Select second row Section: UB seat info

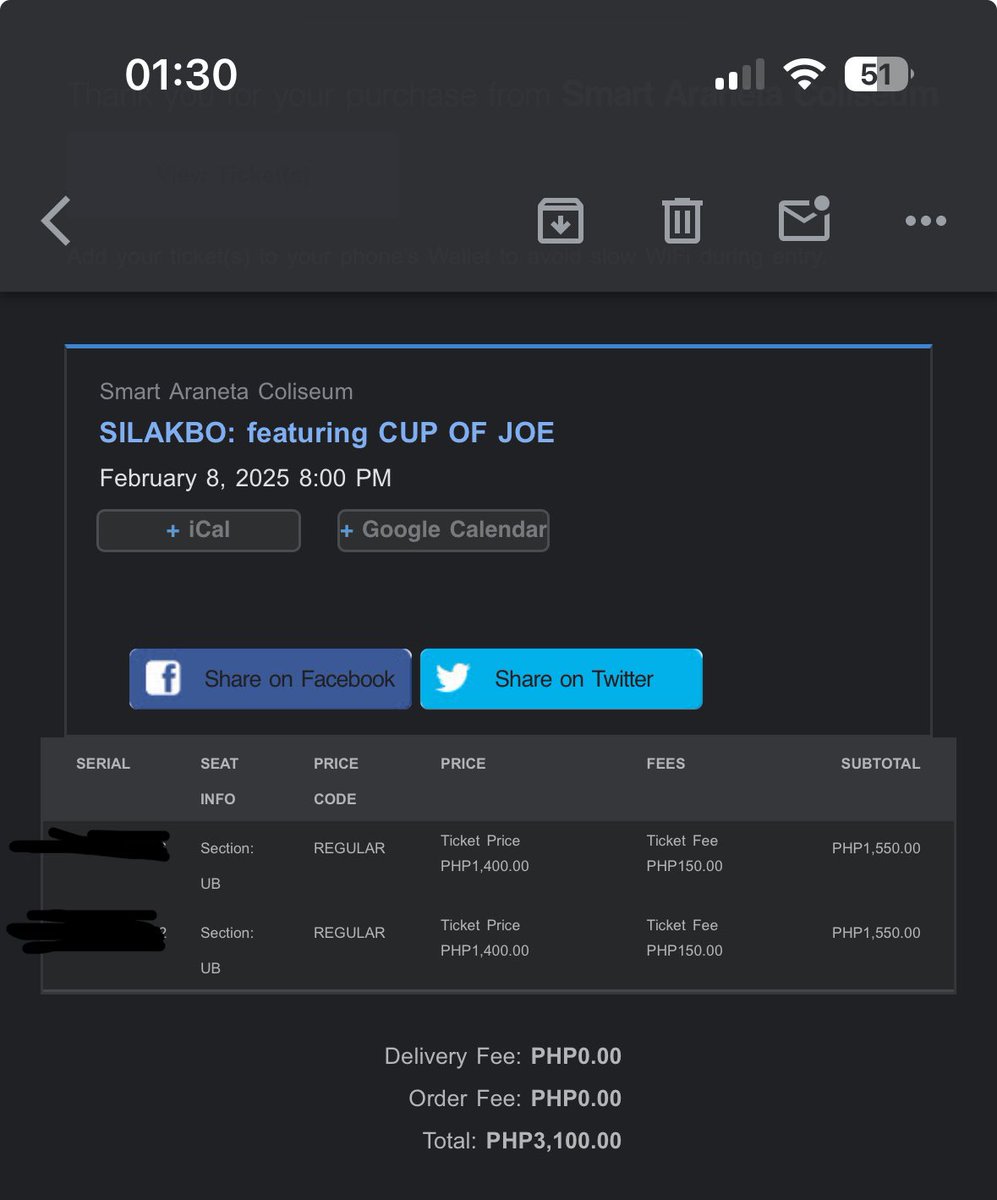(x=227, y=950)
